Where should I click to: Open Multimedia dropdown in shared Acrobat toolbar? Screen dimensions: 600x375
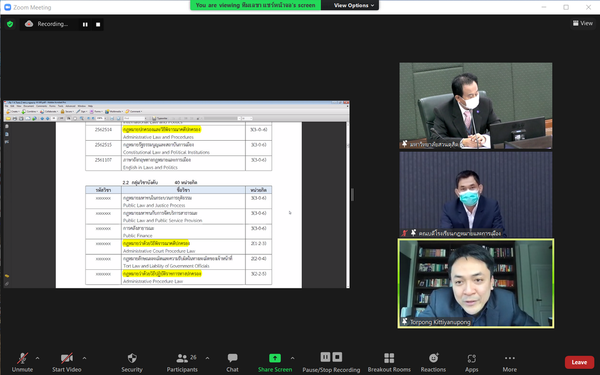[114, 111]
